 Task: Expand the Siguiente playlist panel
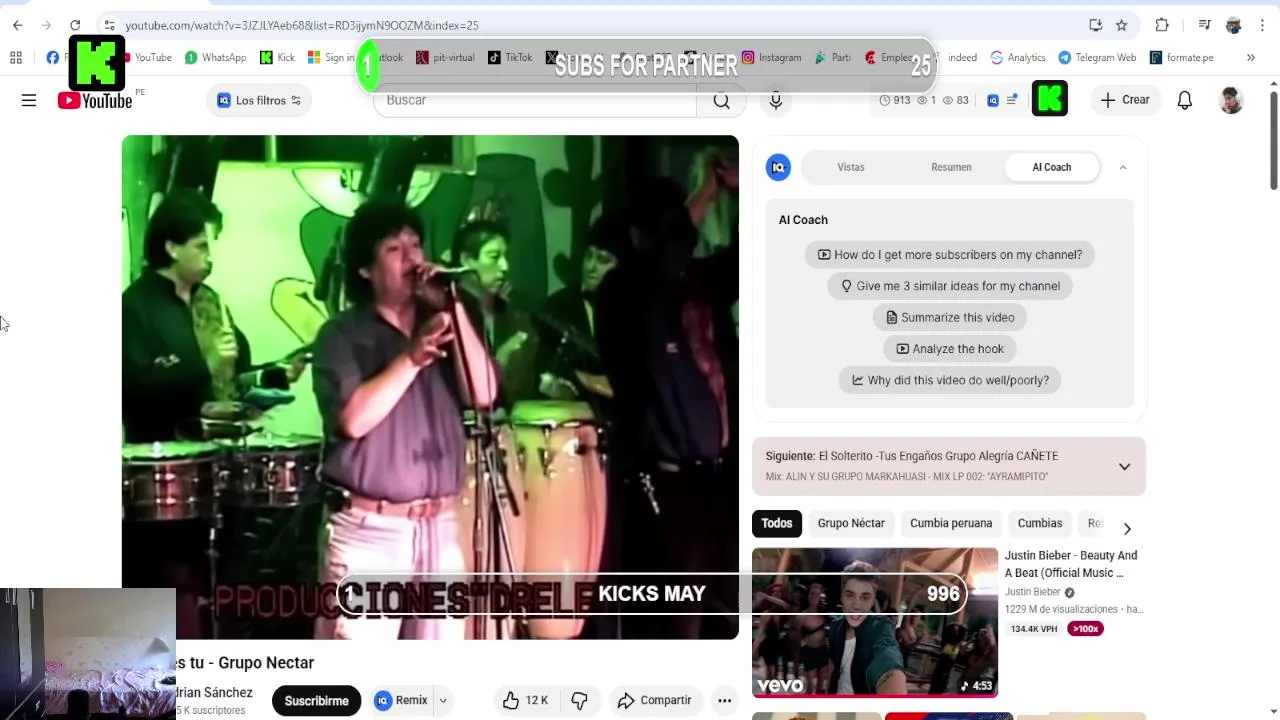[x=1124, y=466]
